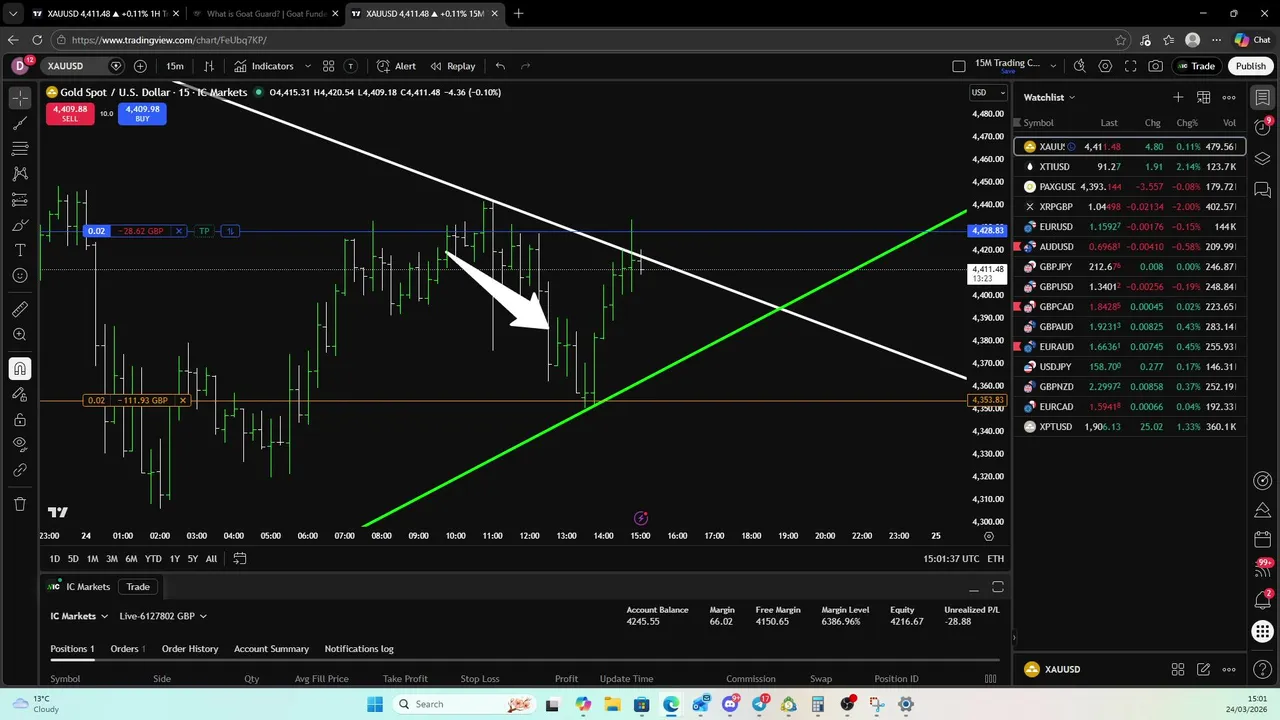Maximize the trading panel
Viewport: 1280px width, 720px height.
(x=997, y=587)
